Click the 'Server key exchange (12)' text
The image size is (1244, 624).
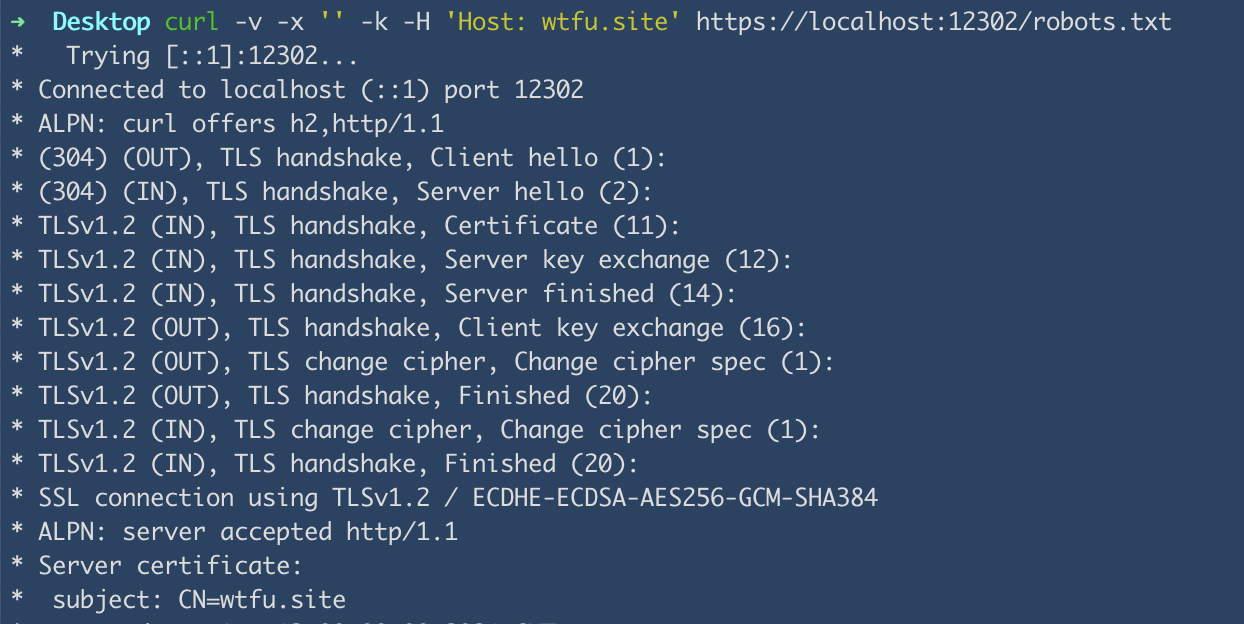pos(618,260)
